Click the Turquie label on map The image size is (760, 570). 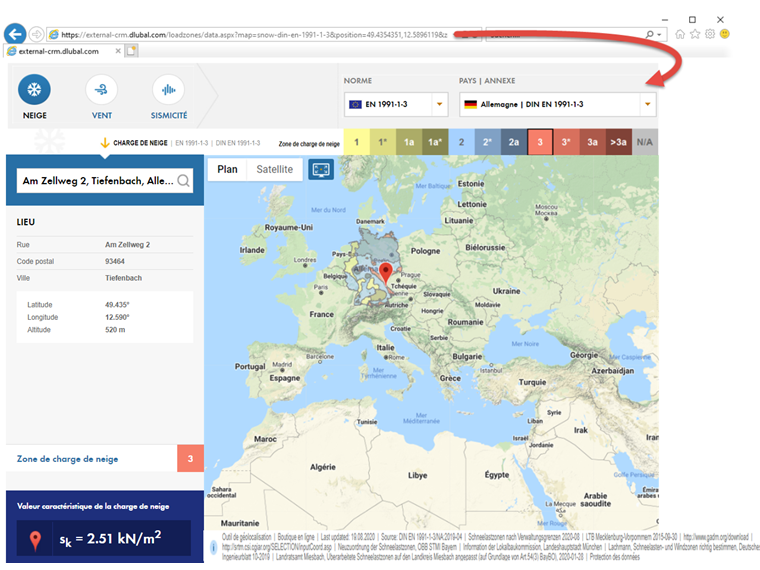click(532, 382)
